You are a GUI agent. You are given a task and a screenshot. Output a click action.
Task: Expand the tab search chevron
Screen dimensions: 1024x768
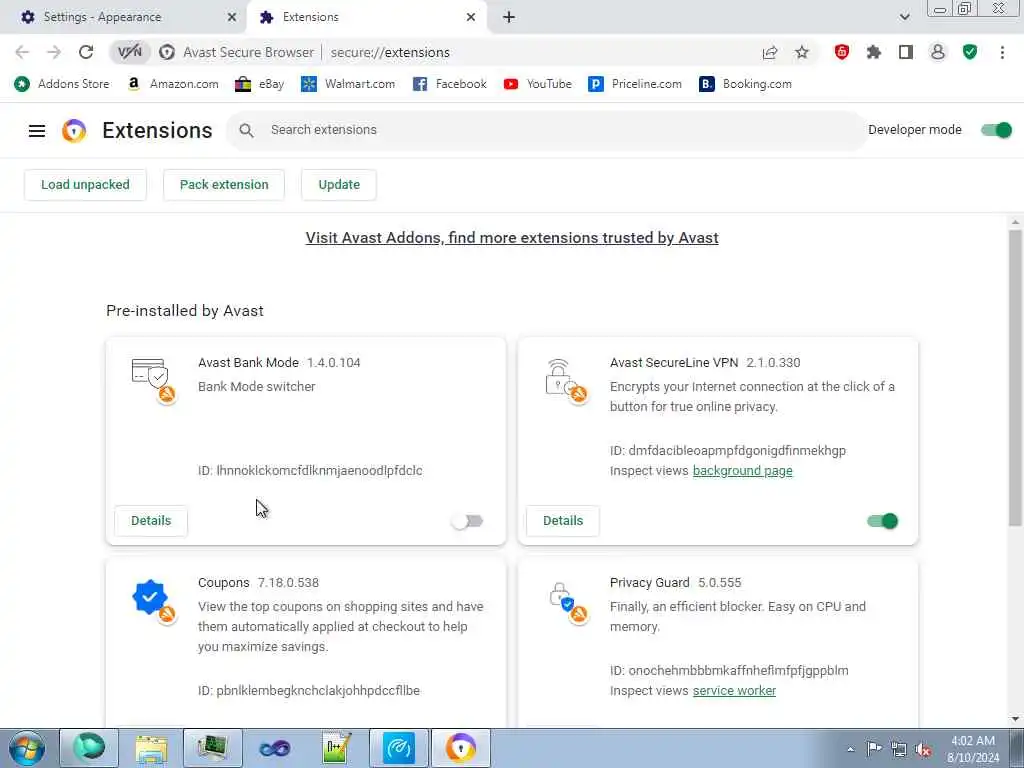pyautogui.click(x=904, y=17)
